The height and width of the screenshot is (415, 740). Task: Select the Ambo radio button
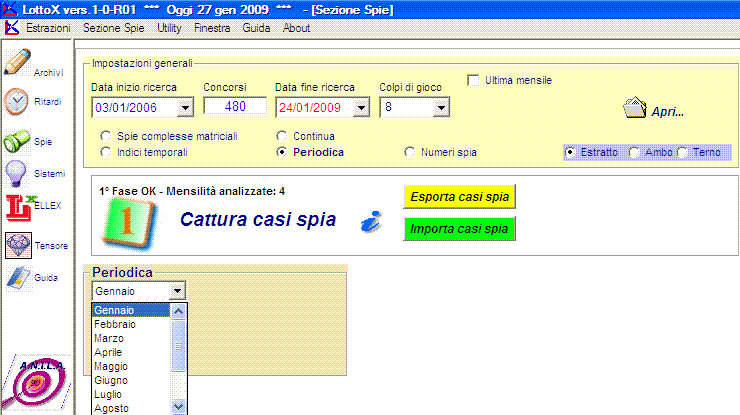click(x=634, y=152)
